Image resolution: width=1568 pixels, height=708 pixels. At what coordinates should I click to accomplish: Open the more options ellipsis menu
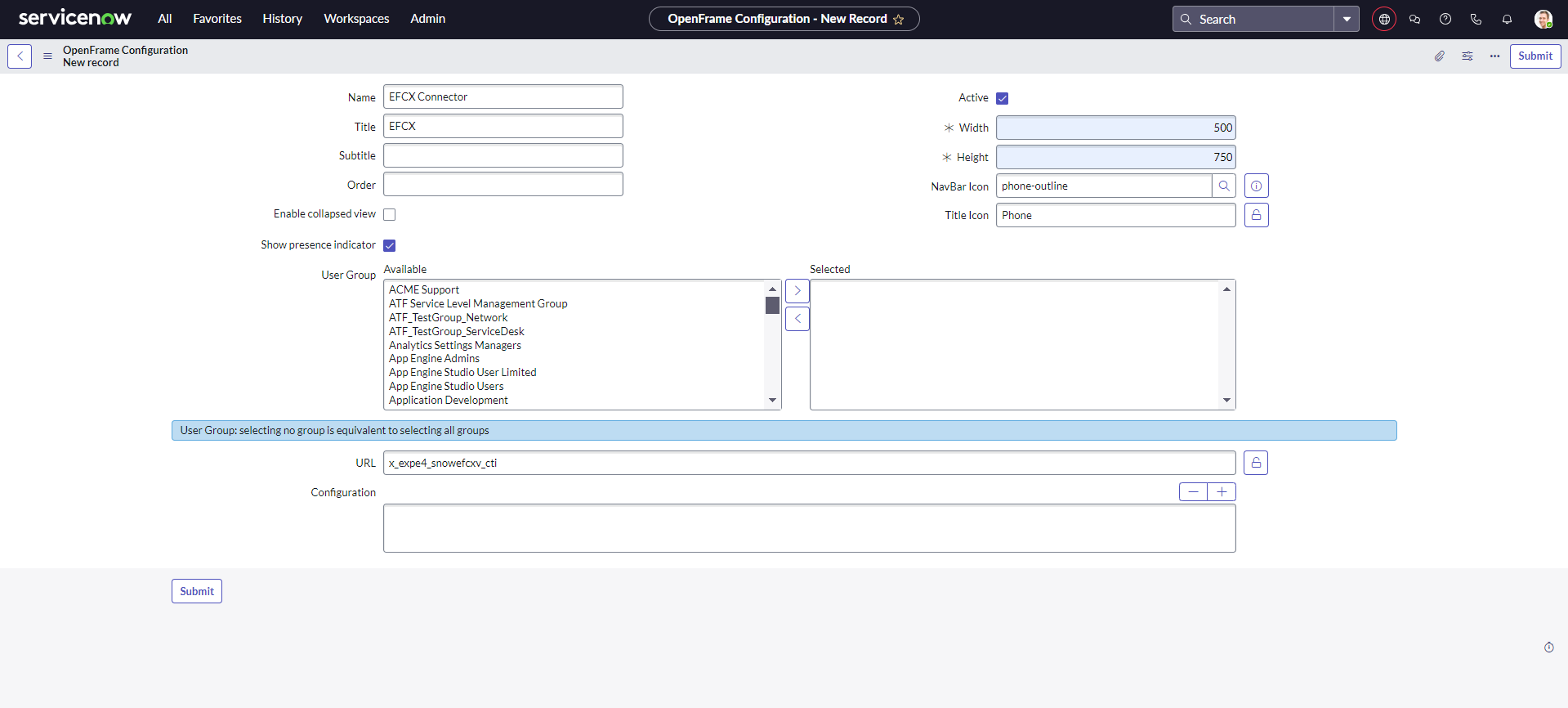pos(1494,56)
